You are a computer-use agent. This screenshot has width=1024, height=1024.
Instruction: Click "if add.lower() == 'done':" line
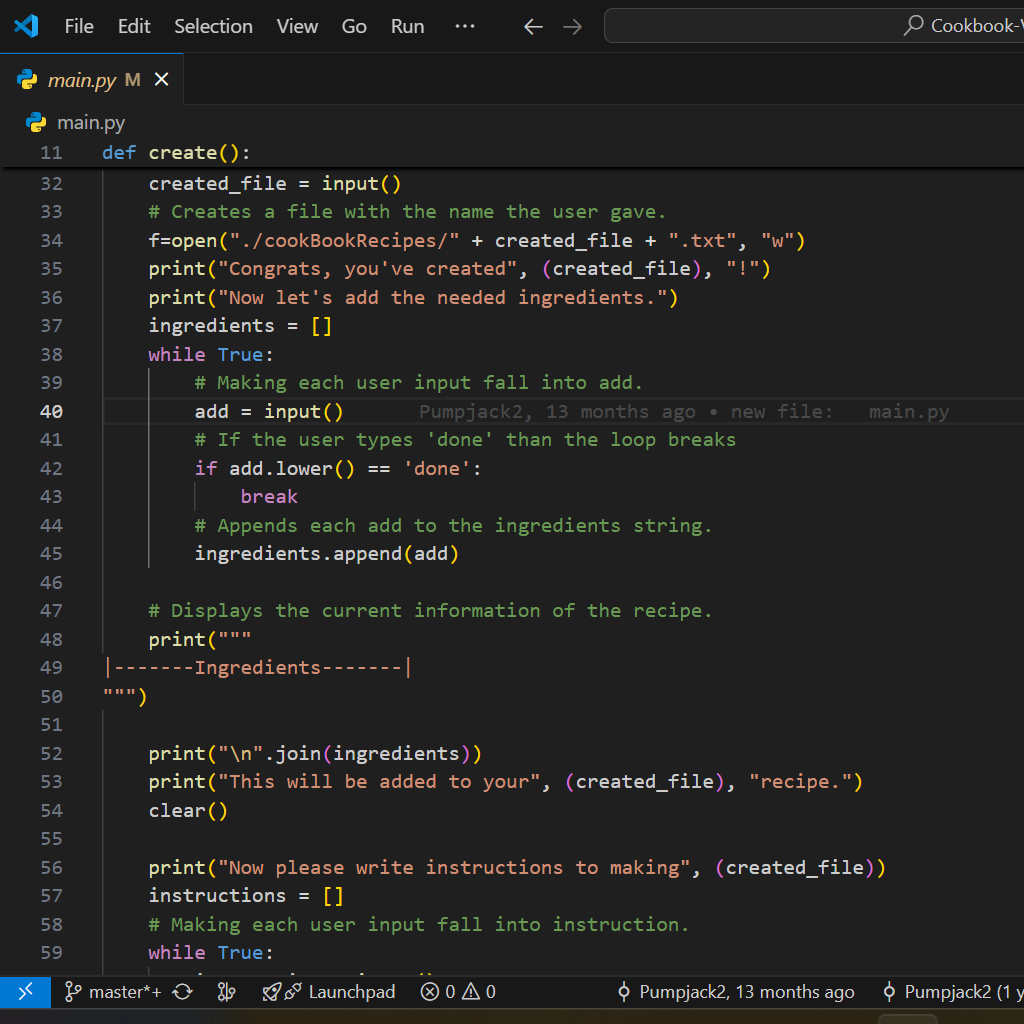338,469
